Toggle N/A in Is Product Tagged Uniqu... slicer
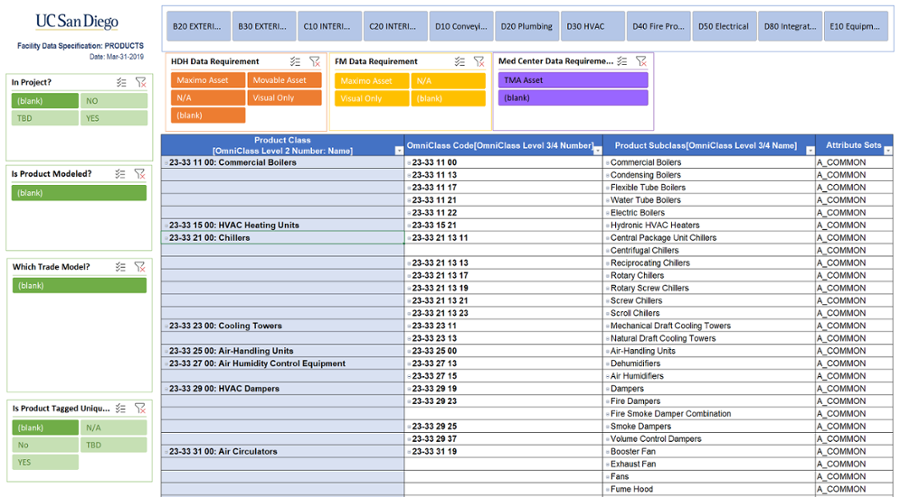This screenshot has width=900, height=497. 114,428
